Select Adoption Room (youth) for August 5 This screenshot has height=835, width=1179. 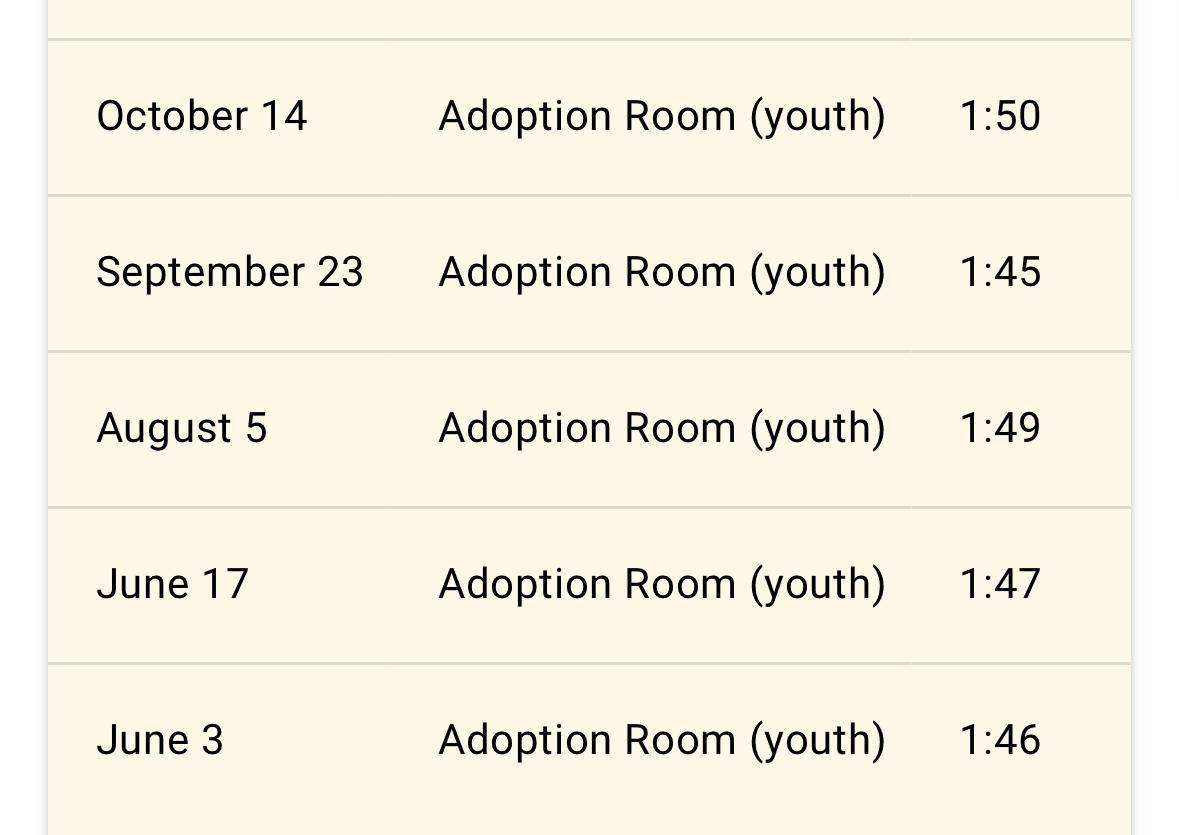[x=662, y=428]
